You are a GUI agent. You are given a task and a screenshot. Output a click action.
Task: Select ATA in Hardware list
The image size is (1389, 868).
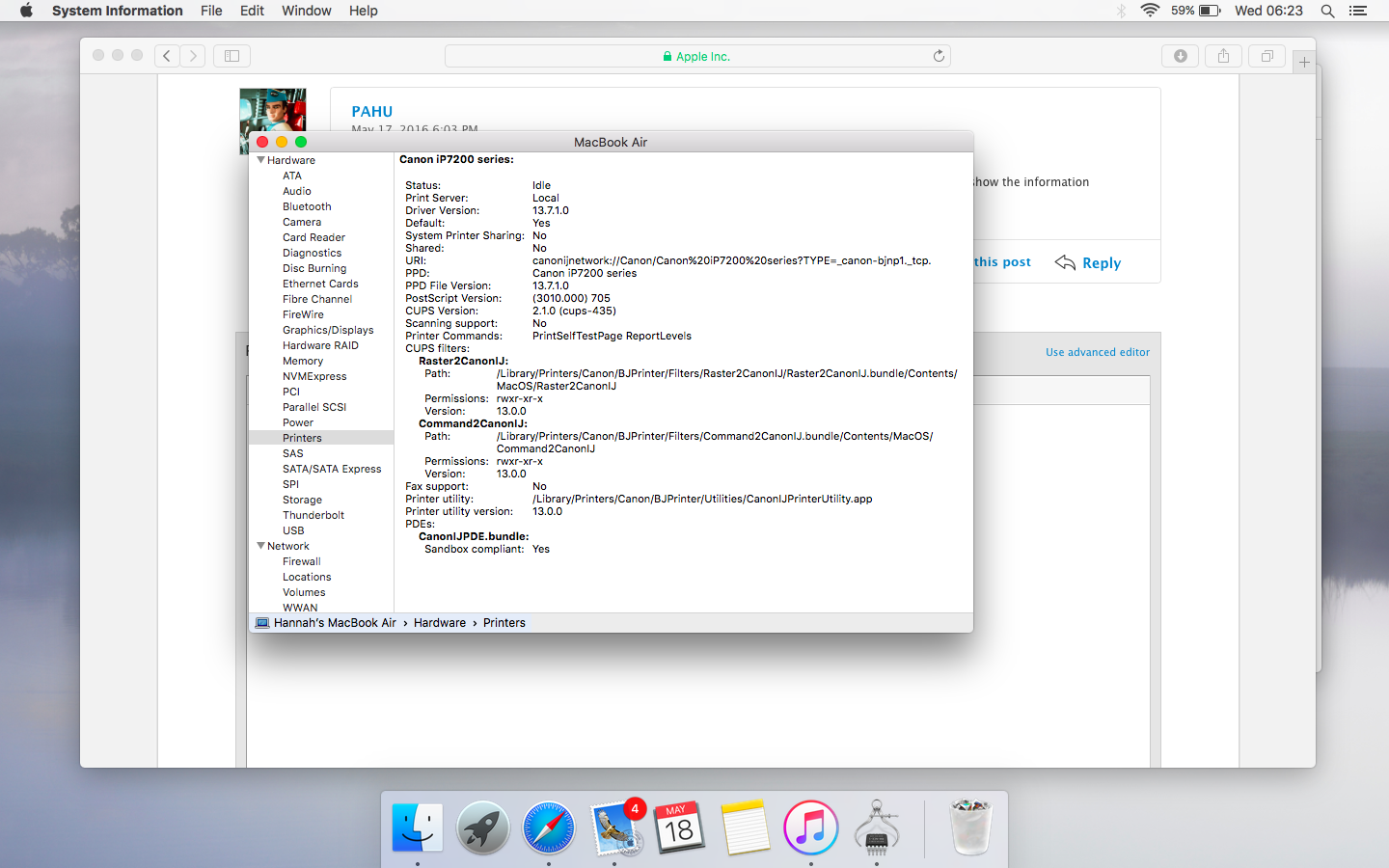pyautogui.click(x=292, y=176)
